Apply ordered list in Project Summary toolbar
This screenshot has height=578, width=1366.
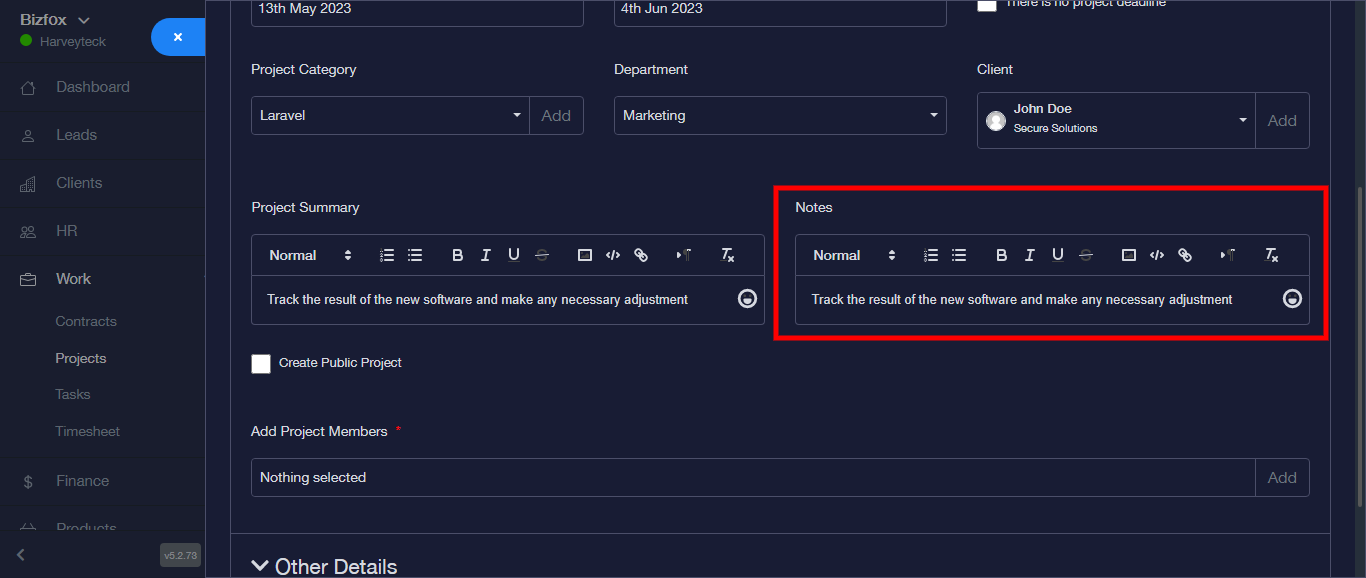[x=387, y=255]
